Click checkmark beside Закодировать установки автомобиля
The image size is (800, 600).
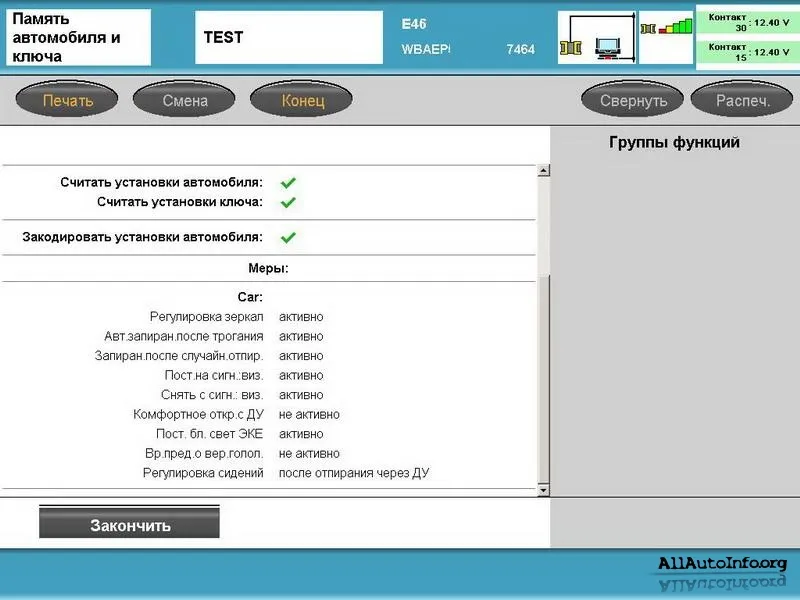tap(288, 238)
